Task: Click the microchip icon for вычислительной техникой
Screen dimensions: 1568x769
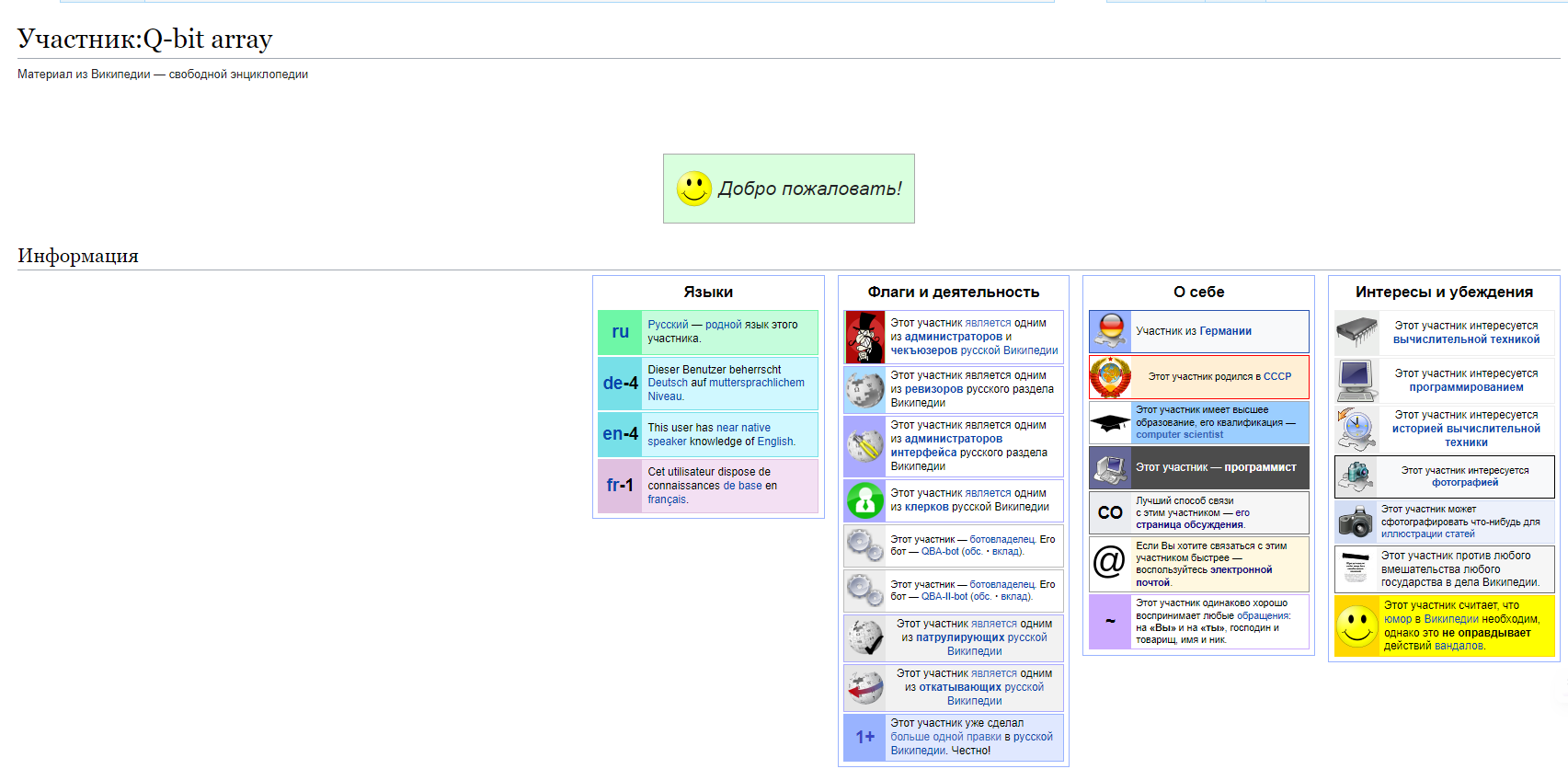Action: (x=1356, y=331)
